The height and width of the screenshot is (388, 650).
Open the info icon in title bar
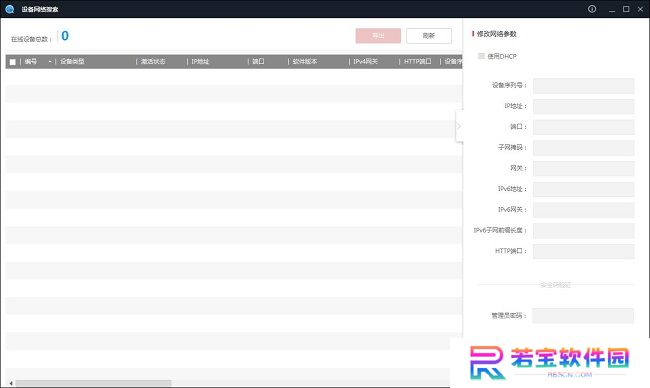pos(592,9)
